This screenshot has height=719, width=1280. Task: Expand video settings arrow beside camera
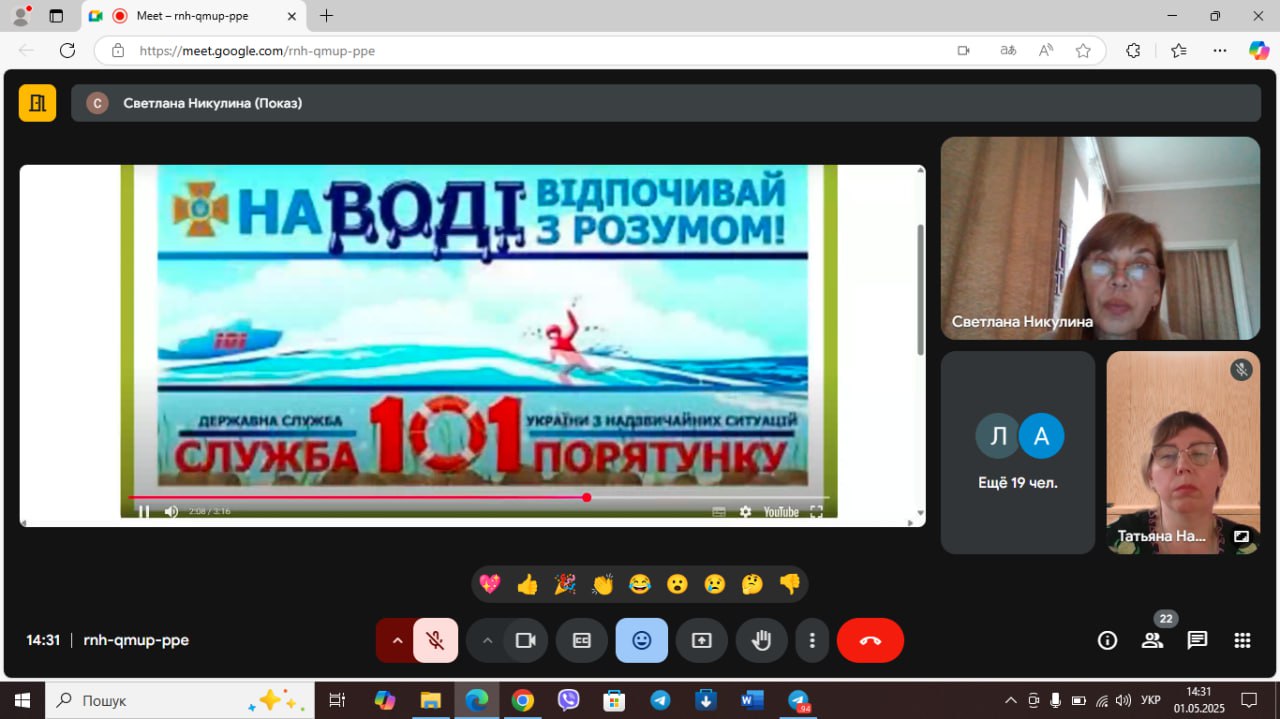pos(487,641)
